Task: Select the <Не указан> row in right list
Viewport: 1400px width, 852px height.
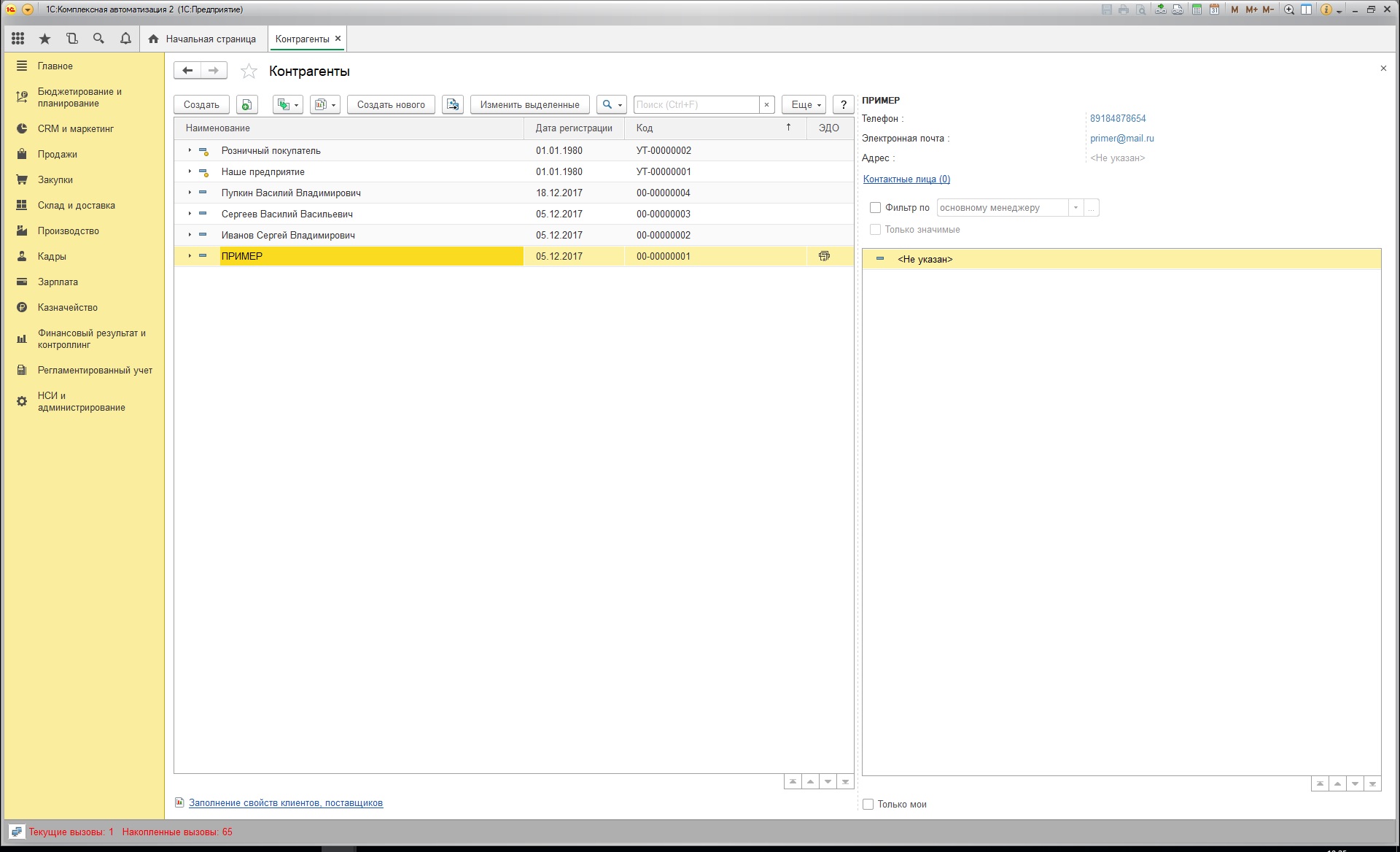Action: pyautogui.click(x=1121, y=259)
